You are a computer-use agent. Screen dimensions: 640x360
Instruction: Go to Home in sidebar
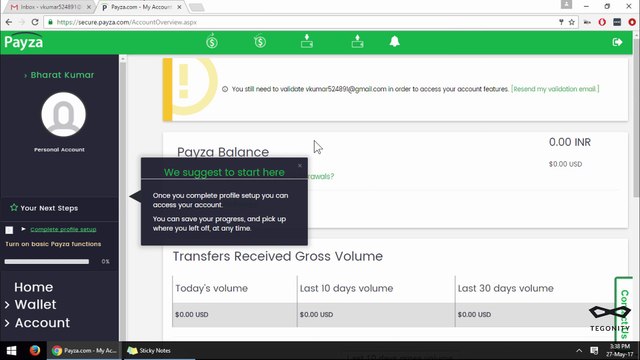click(x=33, y=287)
